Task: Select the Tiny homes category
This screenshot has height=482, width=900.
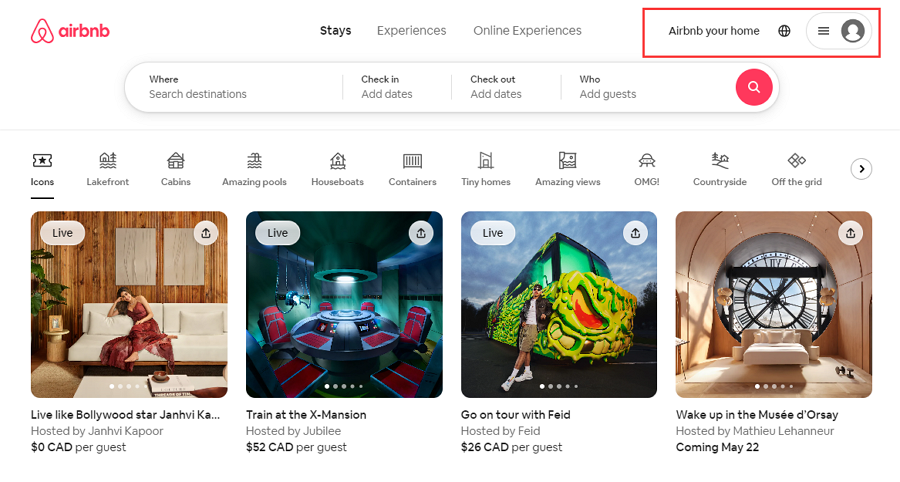Action: point(486,167)
